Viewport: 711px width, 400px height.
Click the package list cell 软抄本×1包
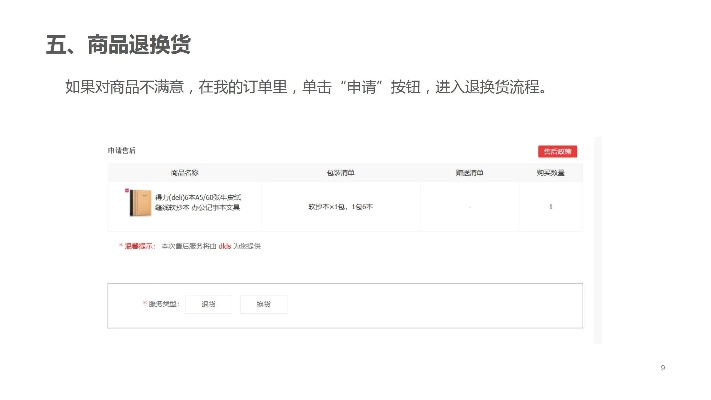pyautogui.click(x=340, y=207)
